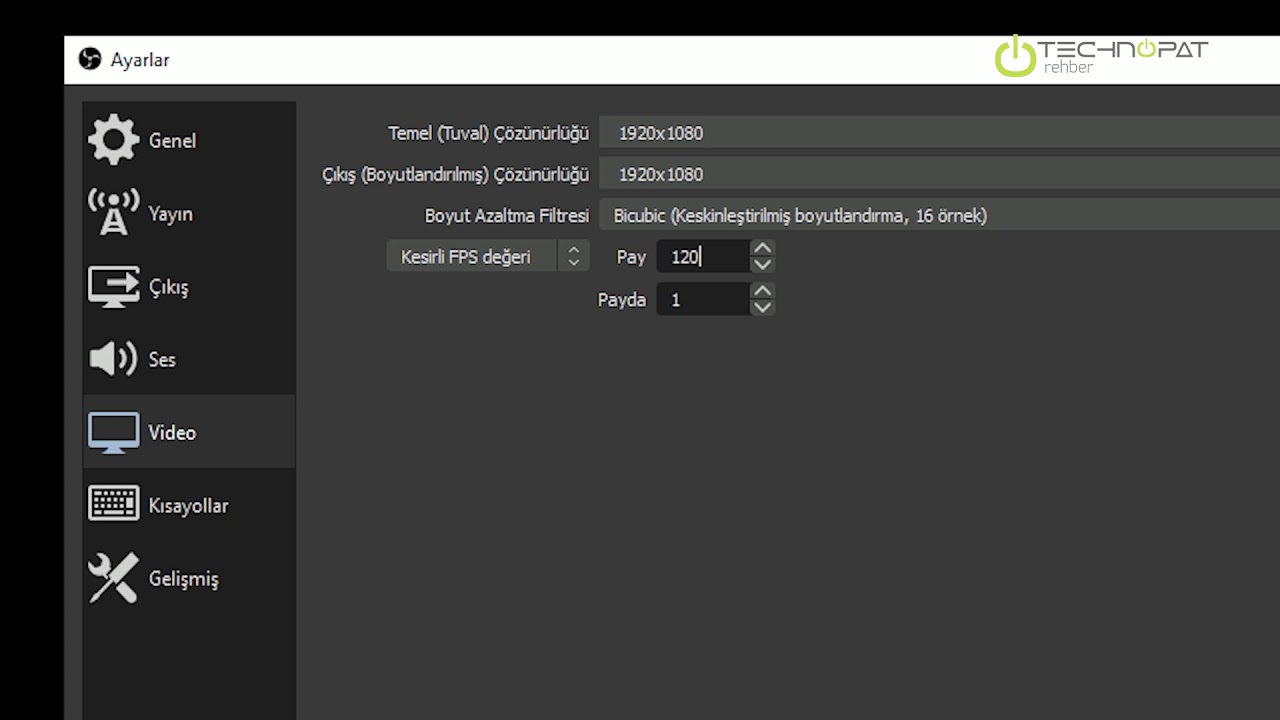This screenshot has height=720, width=1280.
Task: Click the OBS logo in title bar
Action: tap(90, 60)
